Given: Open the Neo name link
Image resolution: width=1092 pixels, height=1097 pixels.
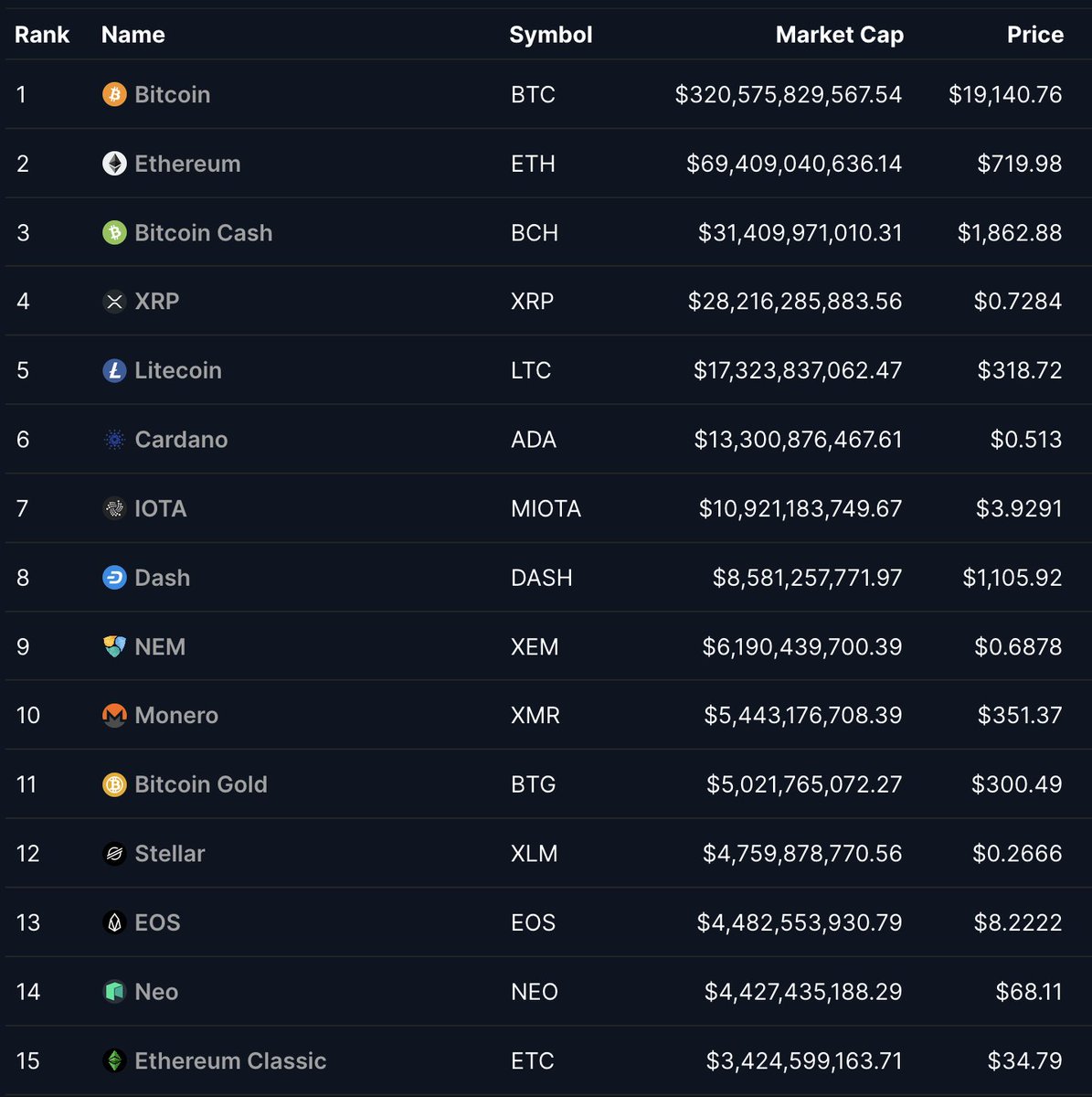Looking at the screenshot, I should 156,992.
